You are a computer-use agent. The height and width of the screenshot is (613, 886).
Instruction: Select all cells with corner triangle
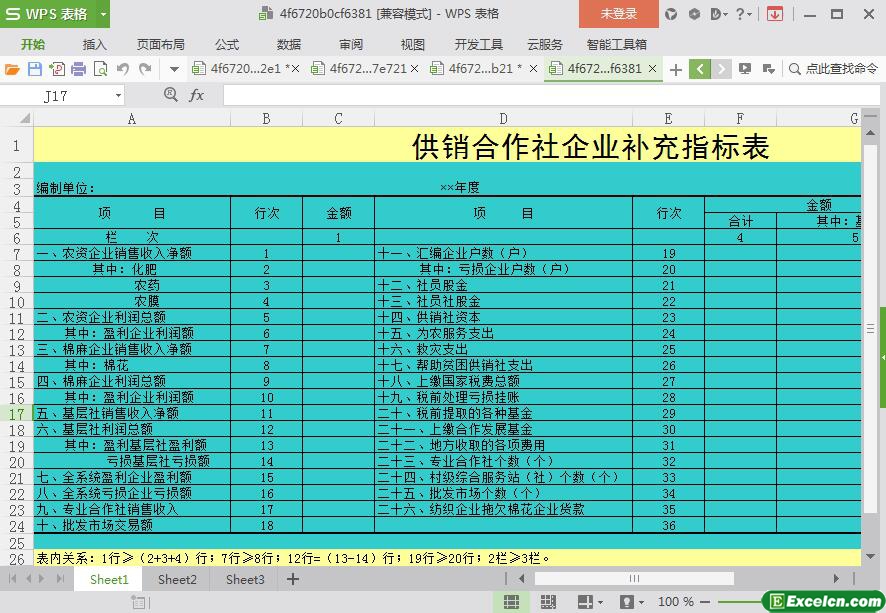pos(24,119)
